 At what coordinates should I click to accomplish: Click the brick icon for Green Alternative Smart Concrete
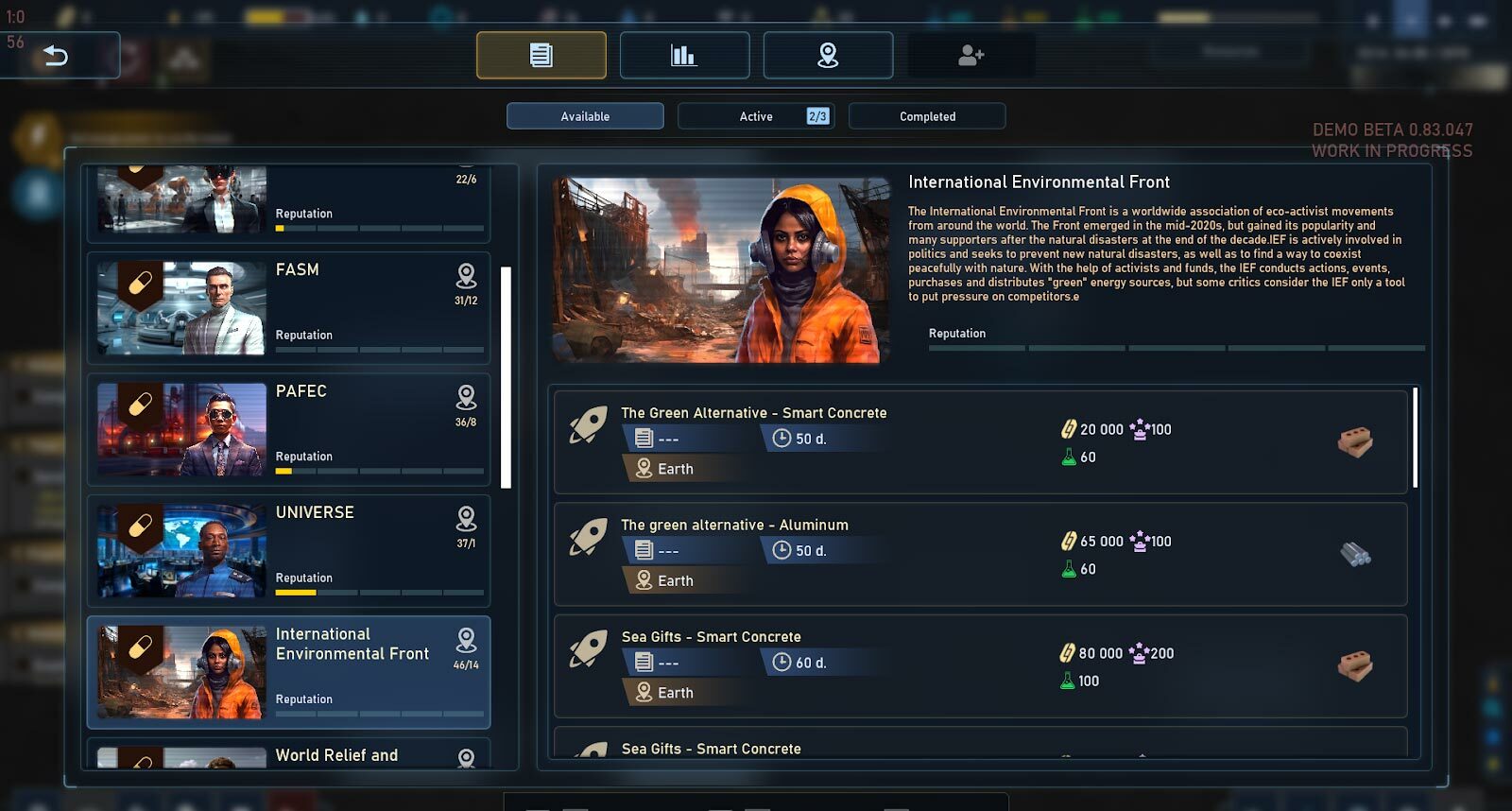[1354, 441]
